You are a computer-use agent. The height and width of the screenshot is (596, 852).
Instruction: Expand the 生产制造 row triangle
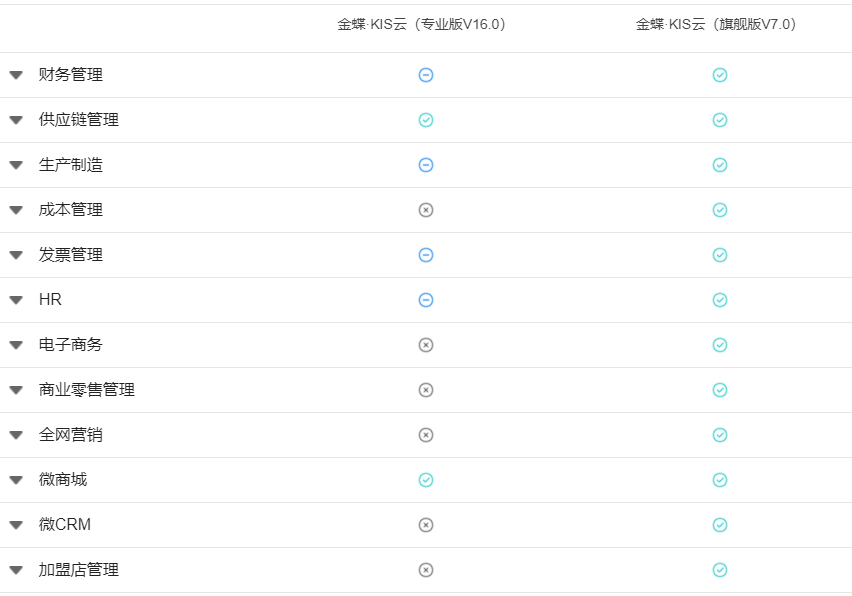click(16, 165)
